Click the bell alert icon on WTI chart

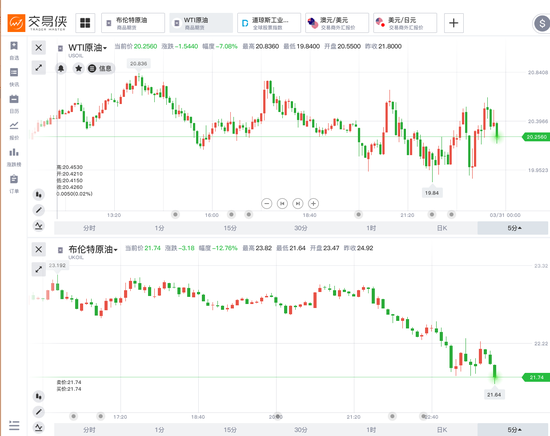click(61, 68)
